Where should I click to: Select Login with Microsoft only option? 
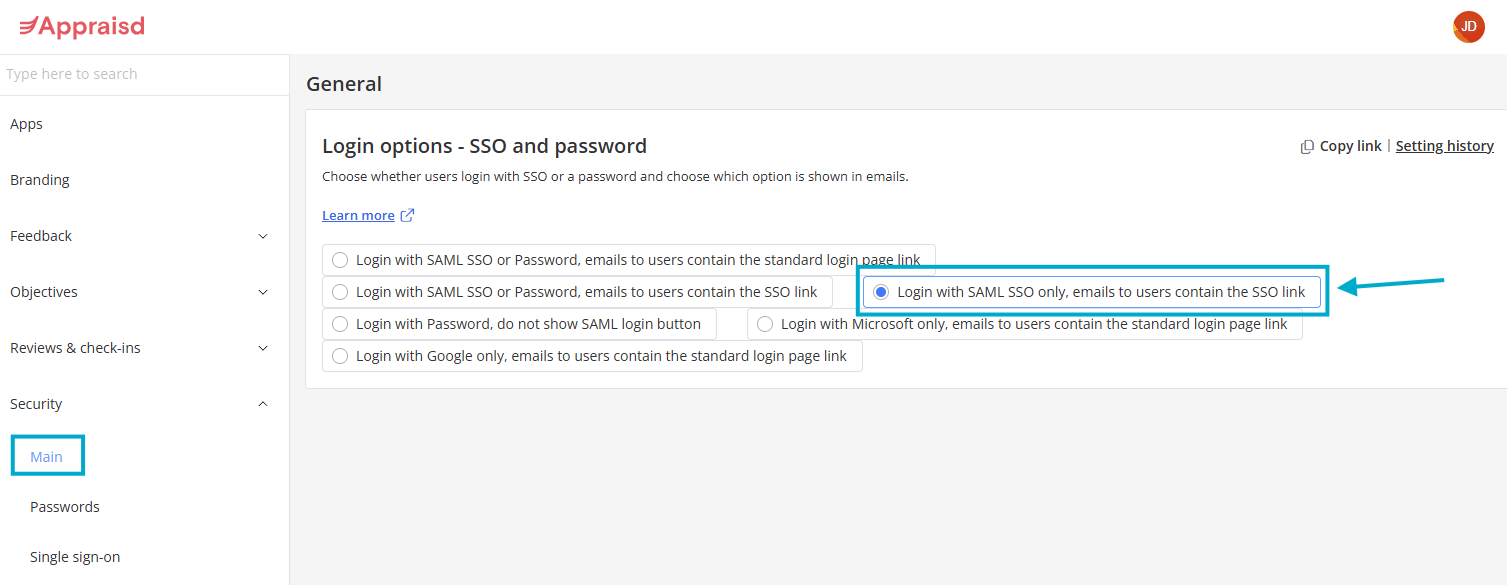(765, 324)
